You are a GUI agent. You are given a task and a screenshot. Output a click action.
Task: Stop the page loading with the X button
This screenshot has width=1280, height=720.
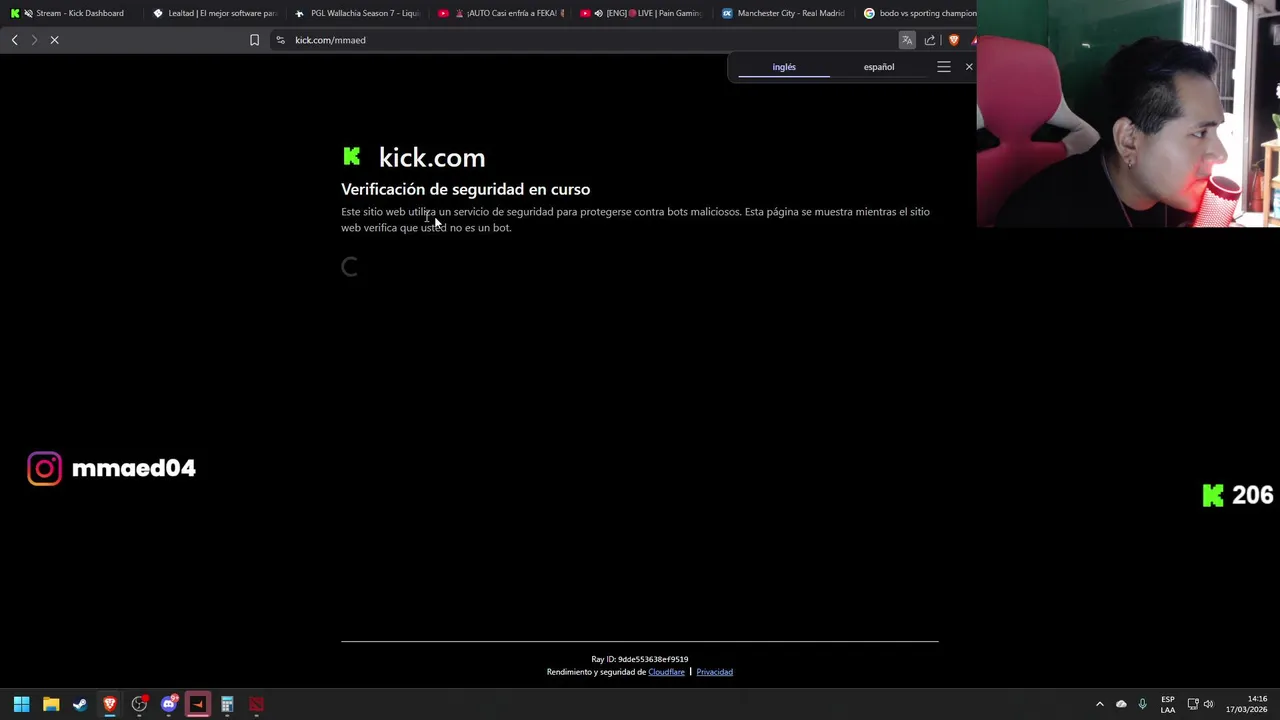point(55,40)
